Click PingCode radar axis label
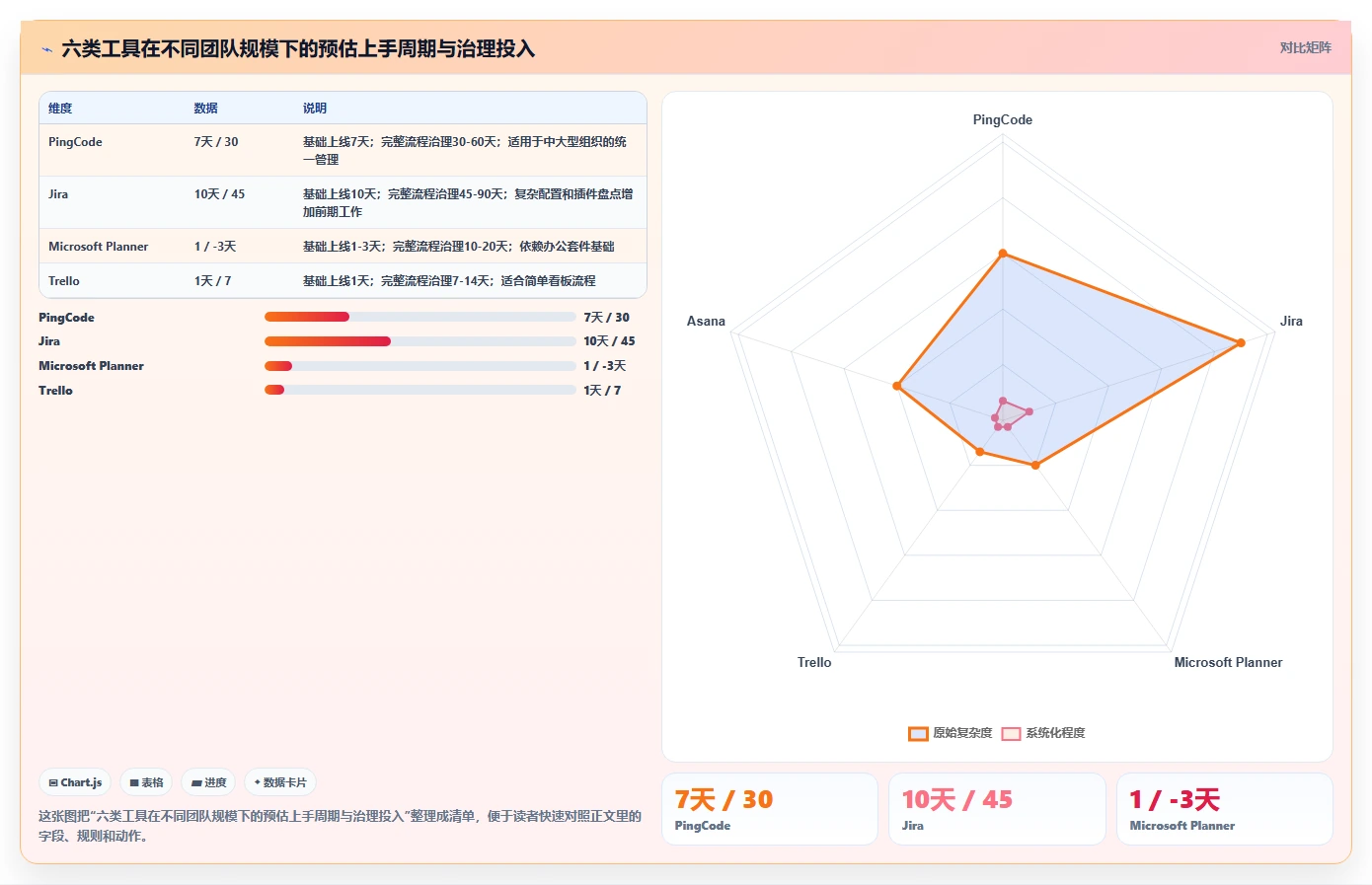The image size is (1372, 885). coord(1003,119)
